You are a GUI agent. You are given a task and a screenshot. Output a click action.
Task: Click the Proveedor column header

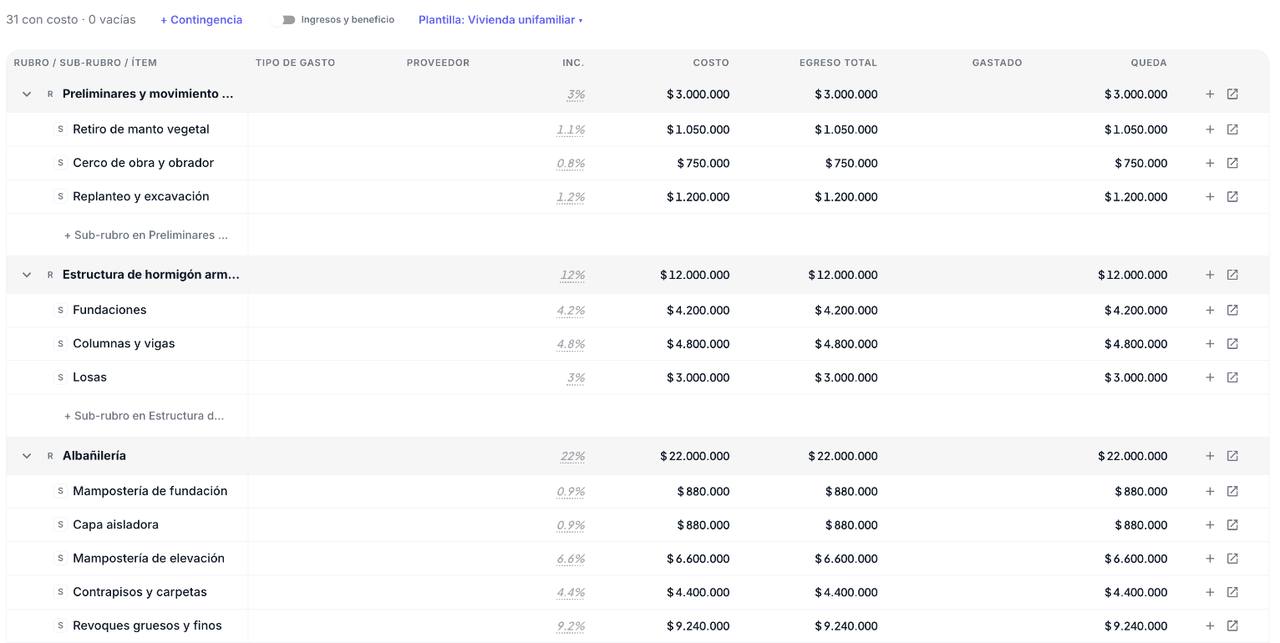(438, 63)
